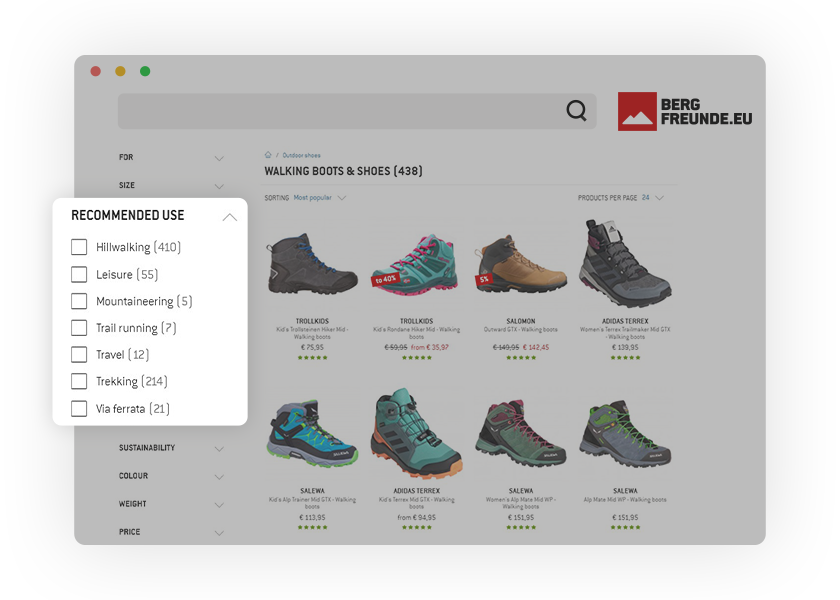The width and height of the screenshot is (840, 600).
Task: Click the 5% discount badge
Action: (x=484, y=279)
